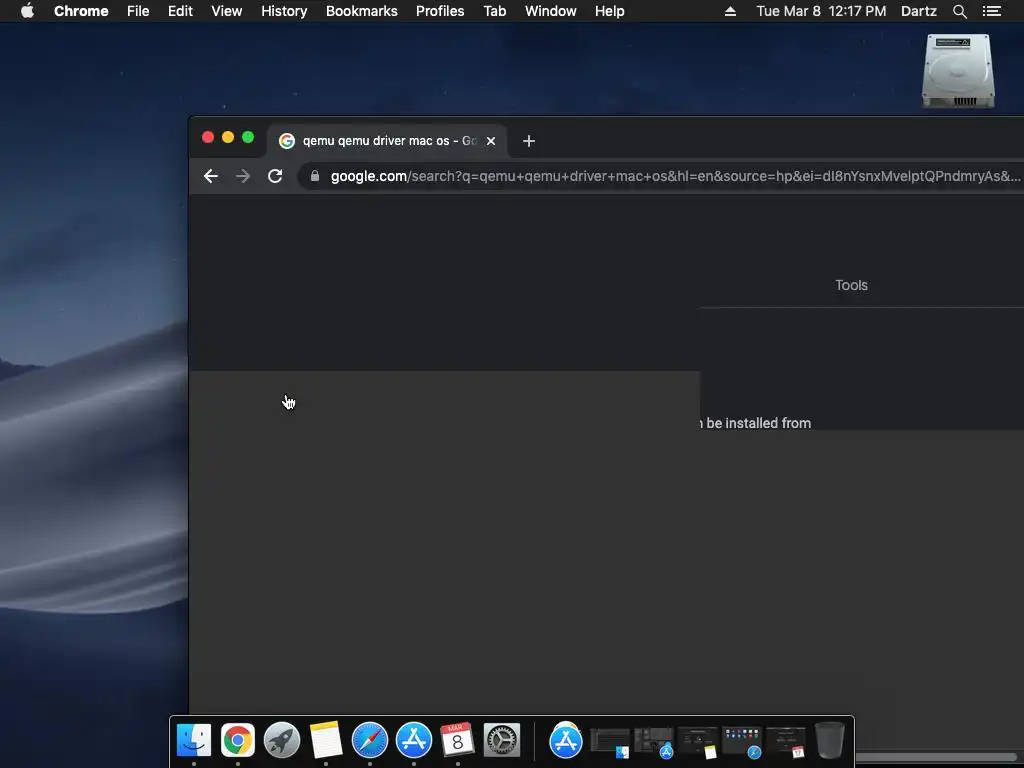Open Notification Center list icon
The height and width of the screenshot is (768, 1024).
(992, 11)
